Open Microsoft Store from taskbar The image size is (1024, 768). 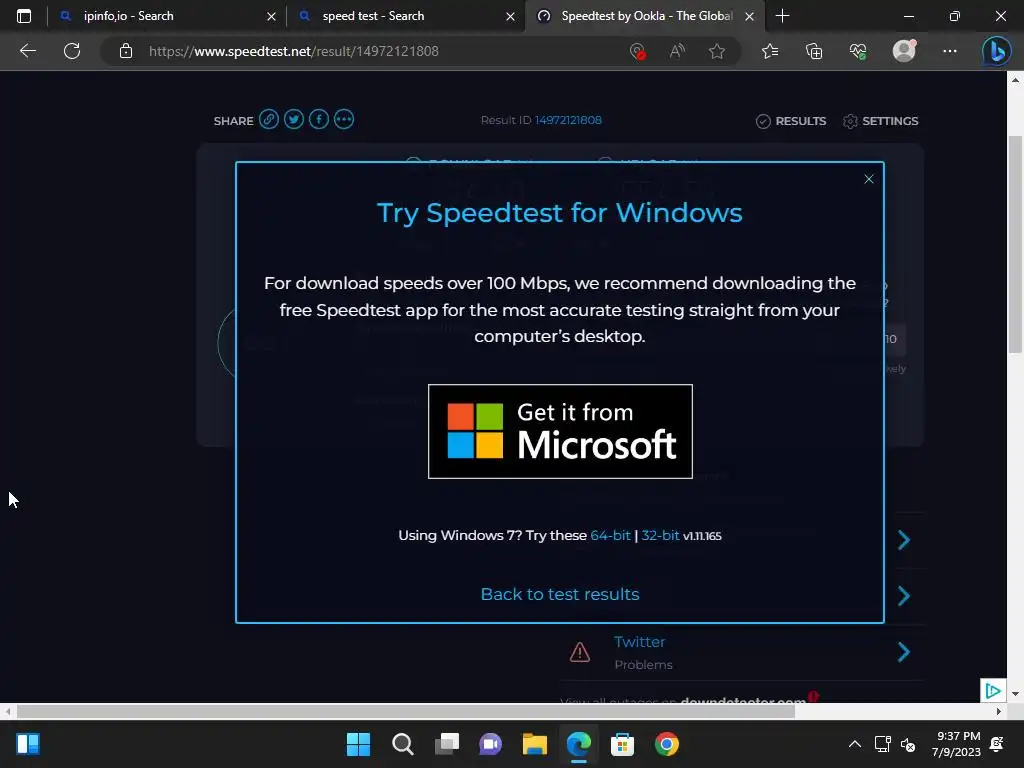tap(622, 744)
